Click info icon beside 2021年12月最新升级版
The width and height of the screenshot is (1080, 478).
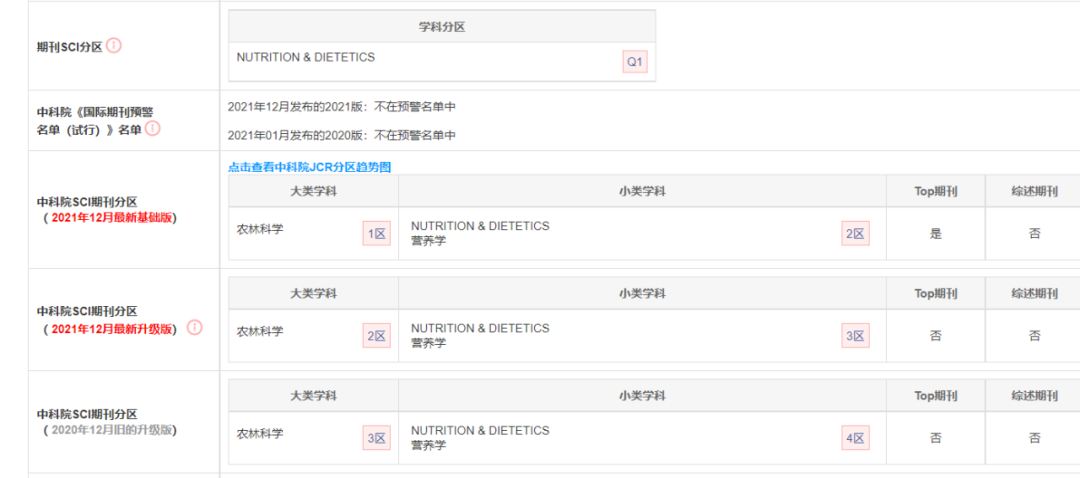(x=195, y=328)
